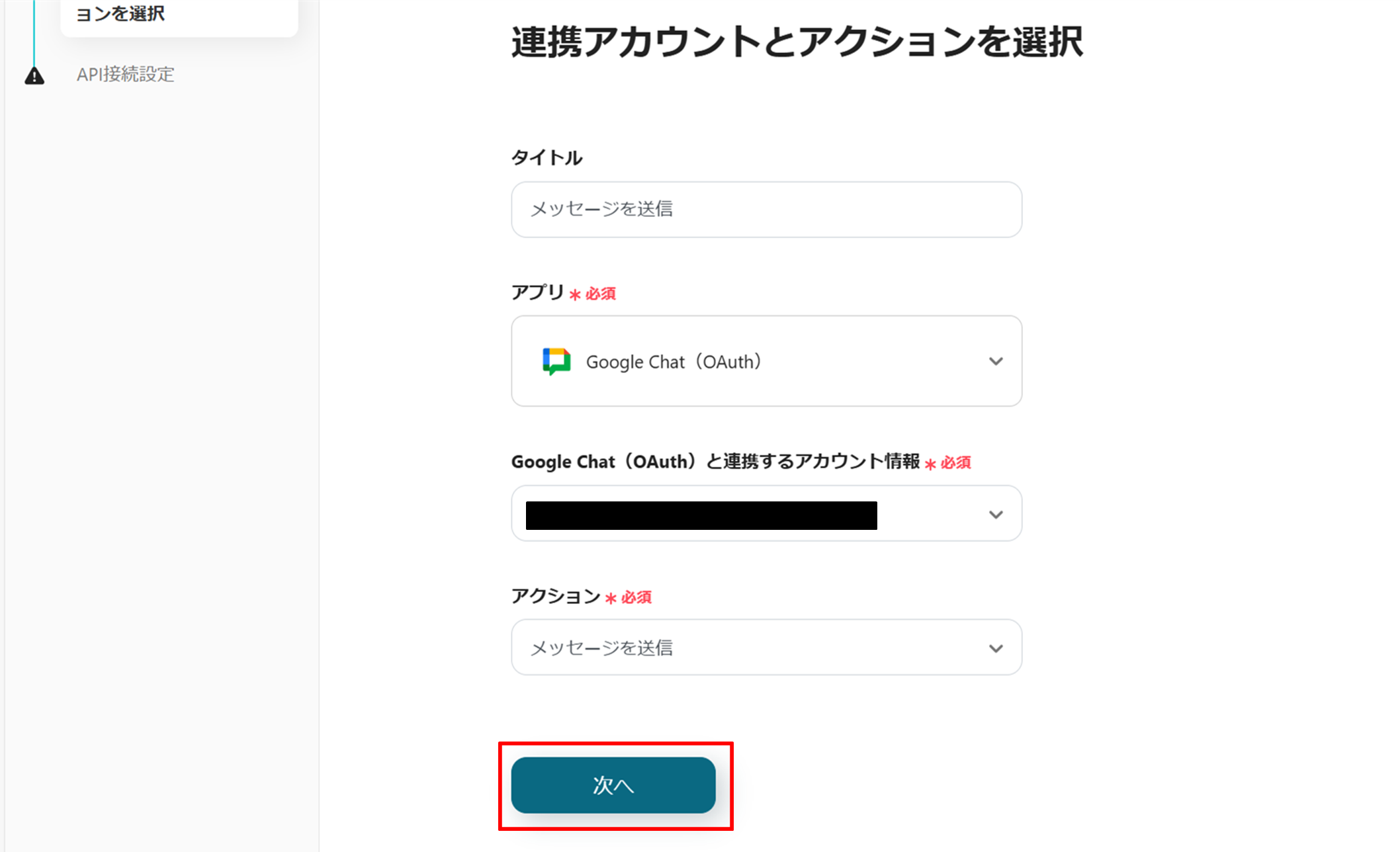Click the red-outlined next button
The width and height of the screenshot is (1400, 852).
tap(613, 785)
